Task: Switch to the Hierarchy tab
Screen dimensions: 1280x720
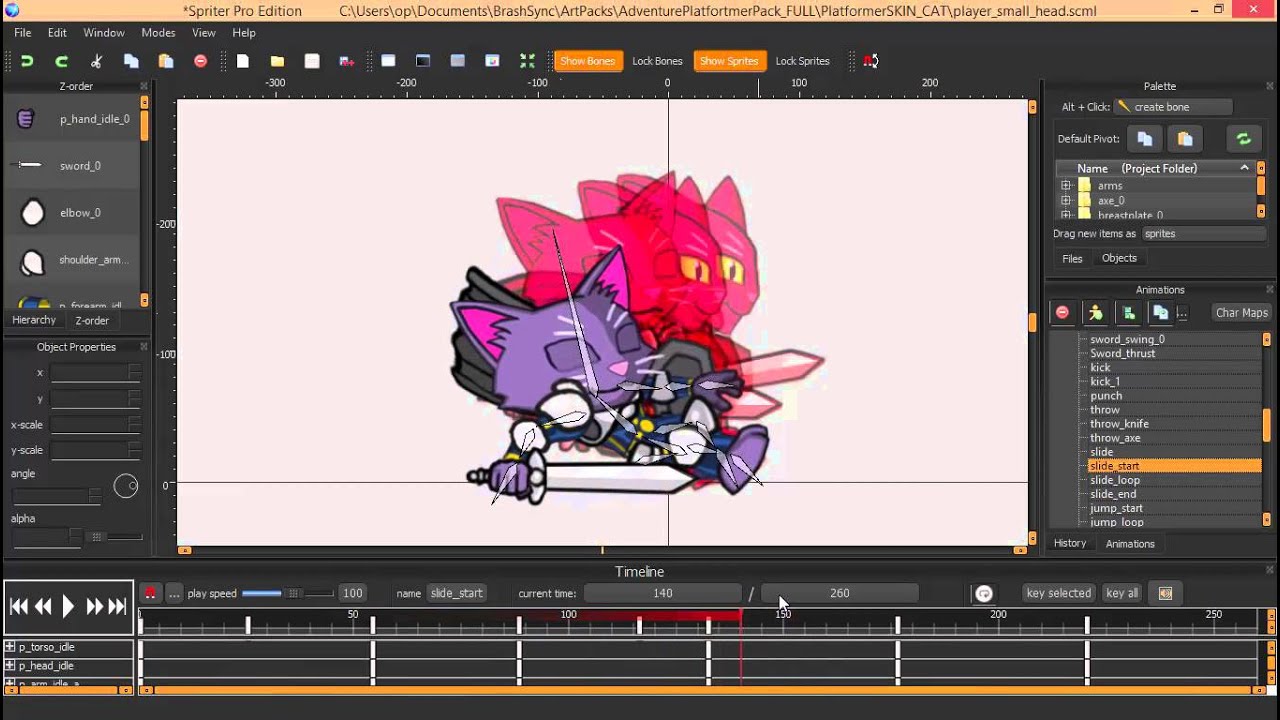Action: tap(34, 320)
